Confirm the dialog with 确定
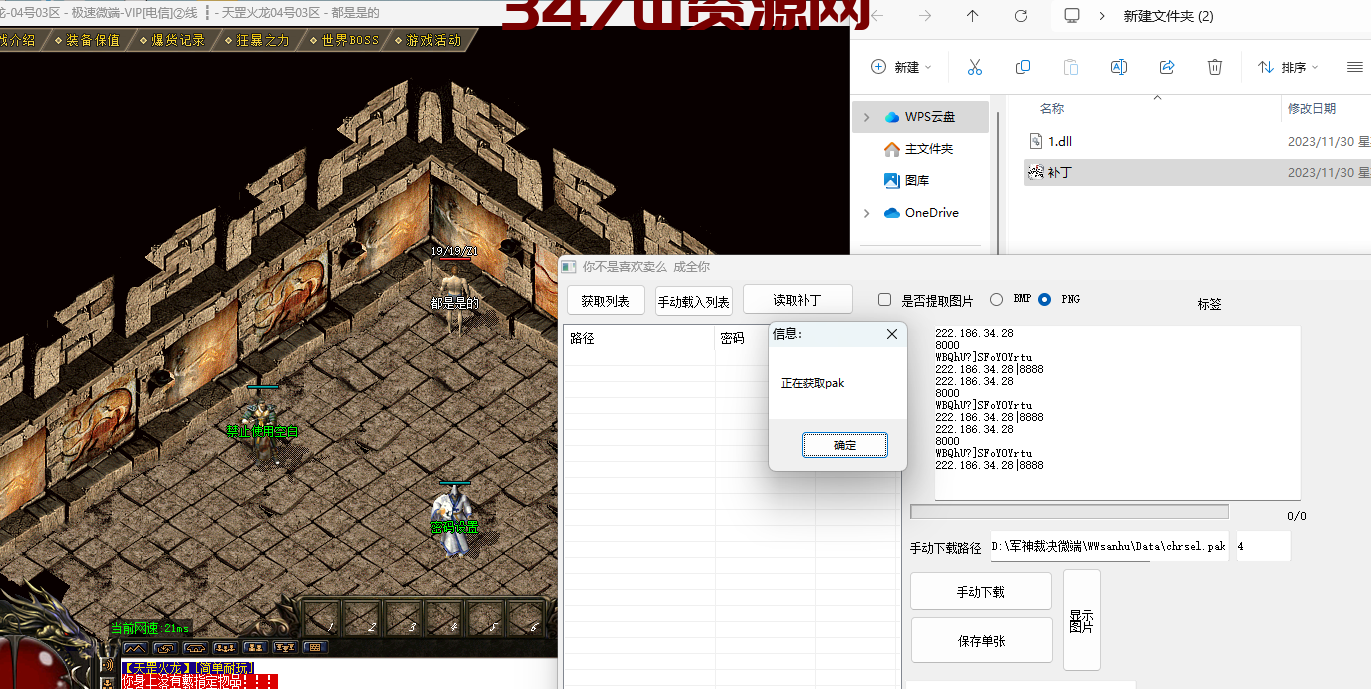 [845, 445]
